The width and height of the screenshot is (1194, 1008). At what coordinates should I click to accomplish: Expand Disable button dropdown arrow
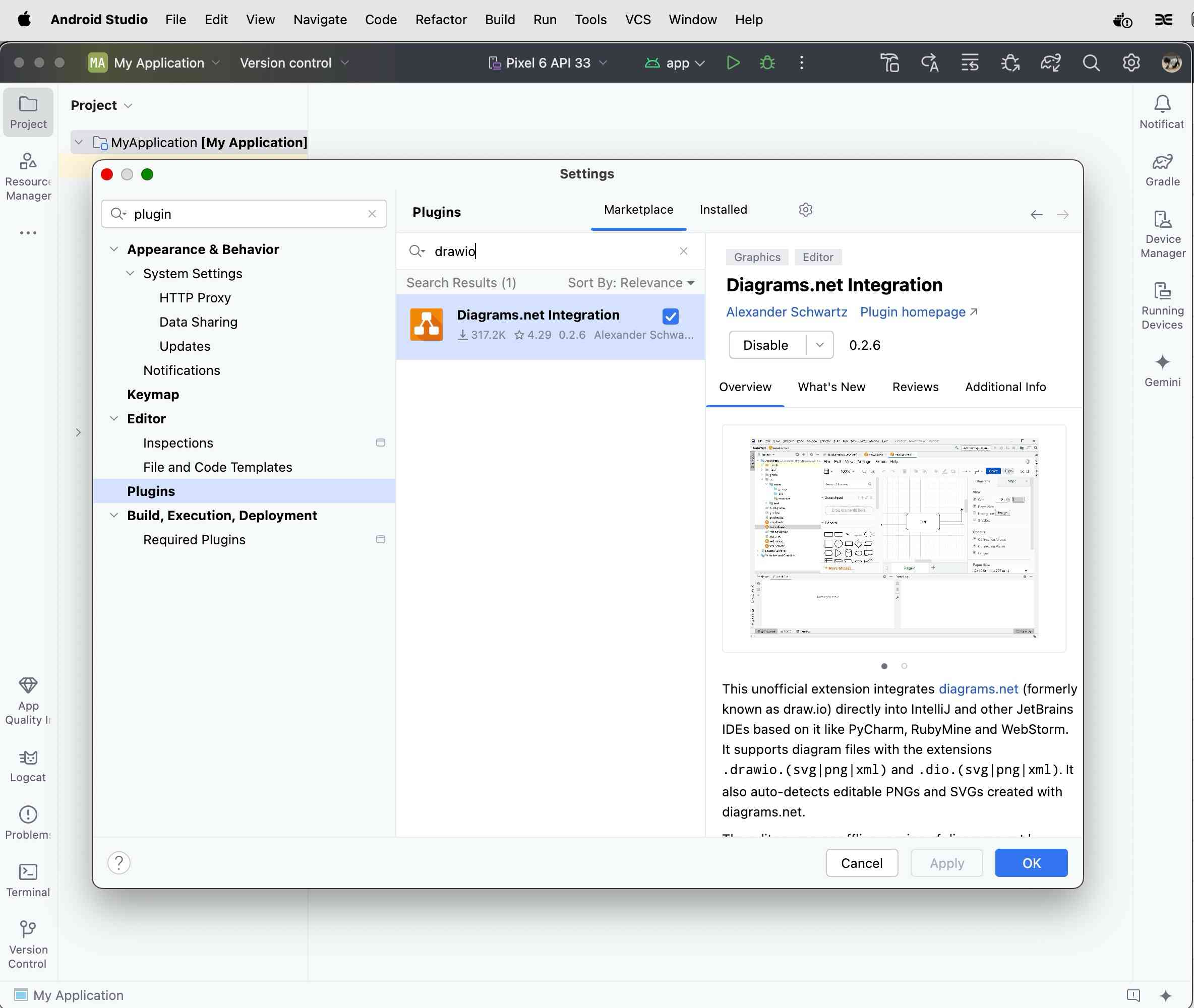click(x=820, y=345)
